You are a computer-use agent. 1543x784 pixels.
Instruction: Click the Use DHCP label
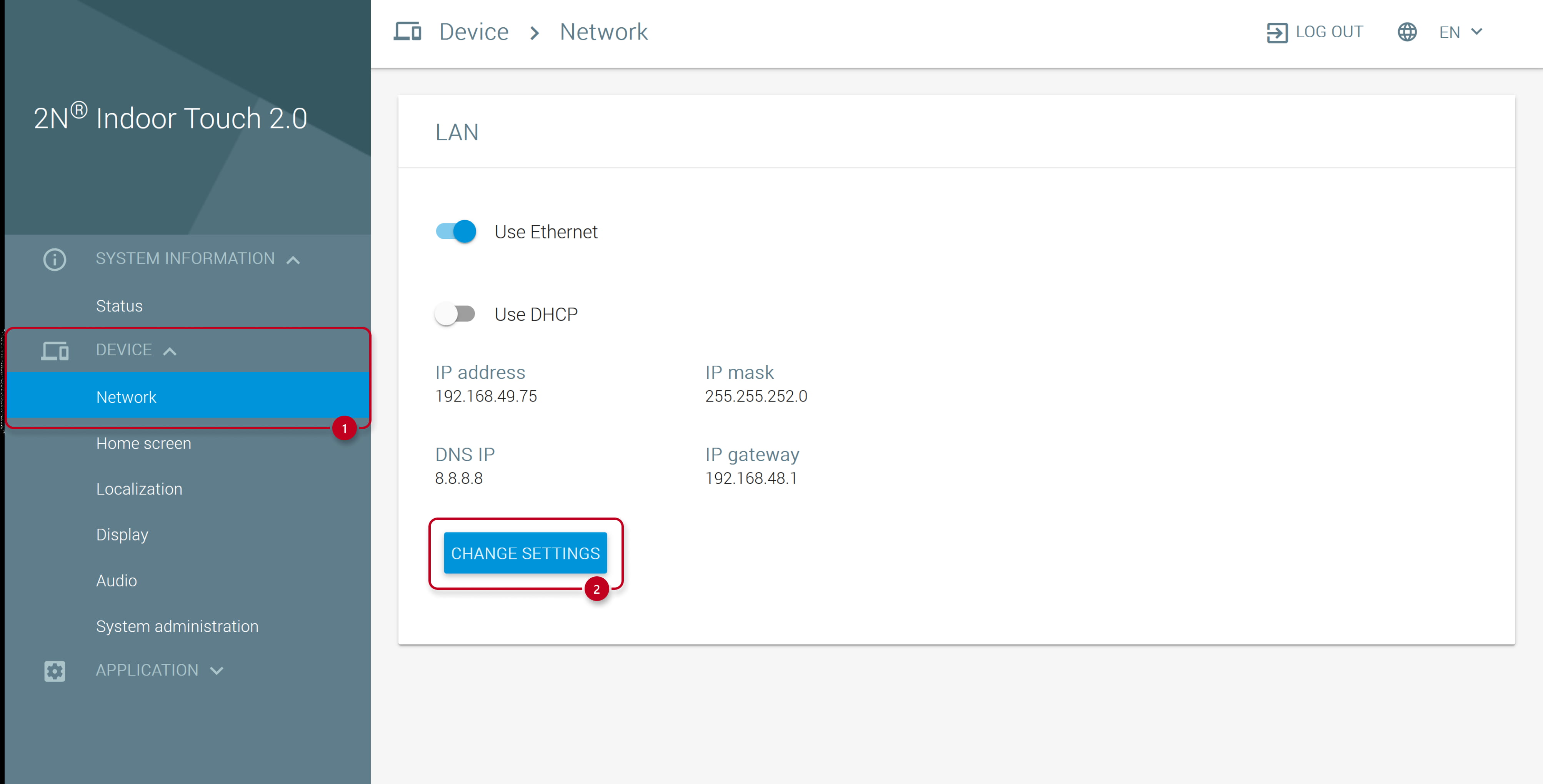coord(536,315)
